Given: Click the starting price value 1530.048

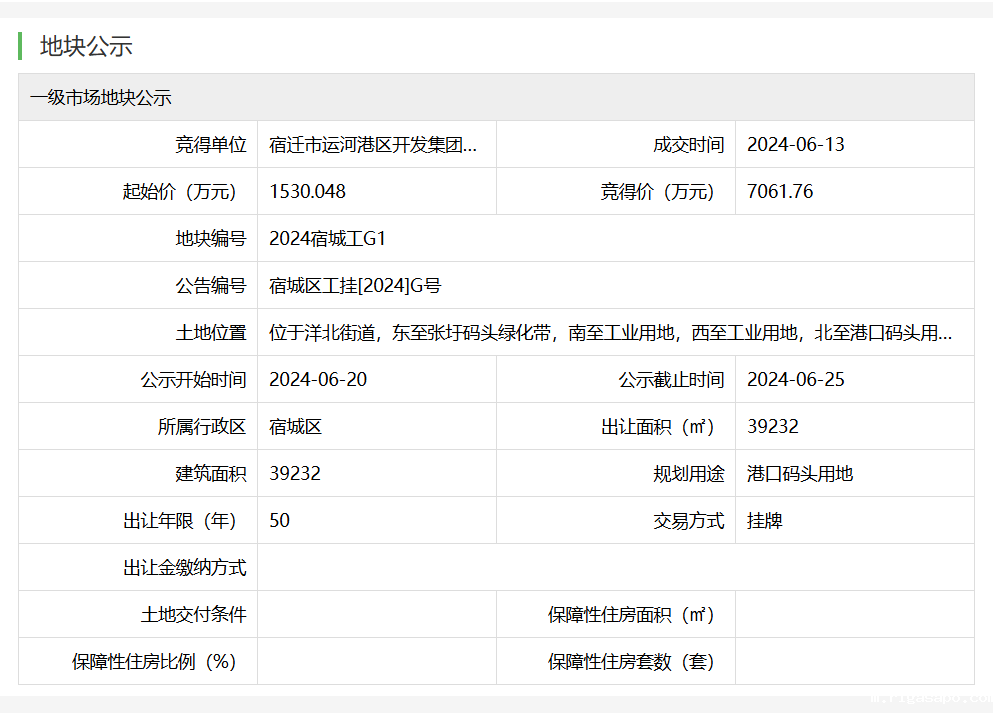Looking at the screenshot, I should 307,192.
